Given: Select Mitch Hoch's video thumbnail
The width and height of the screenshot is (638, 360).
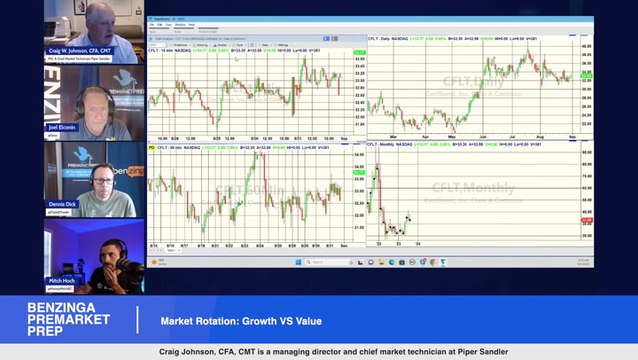Looking at the screenshot, I should [x=94, y=256].
